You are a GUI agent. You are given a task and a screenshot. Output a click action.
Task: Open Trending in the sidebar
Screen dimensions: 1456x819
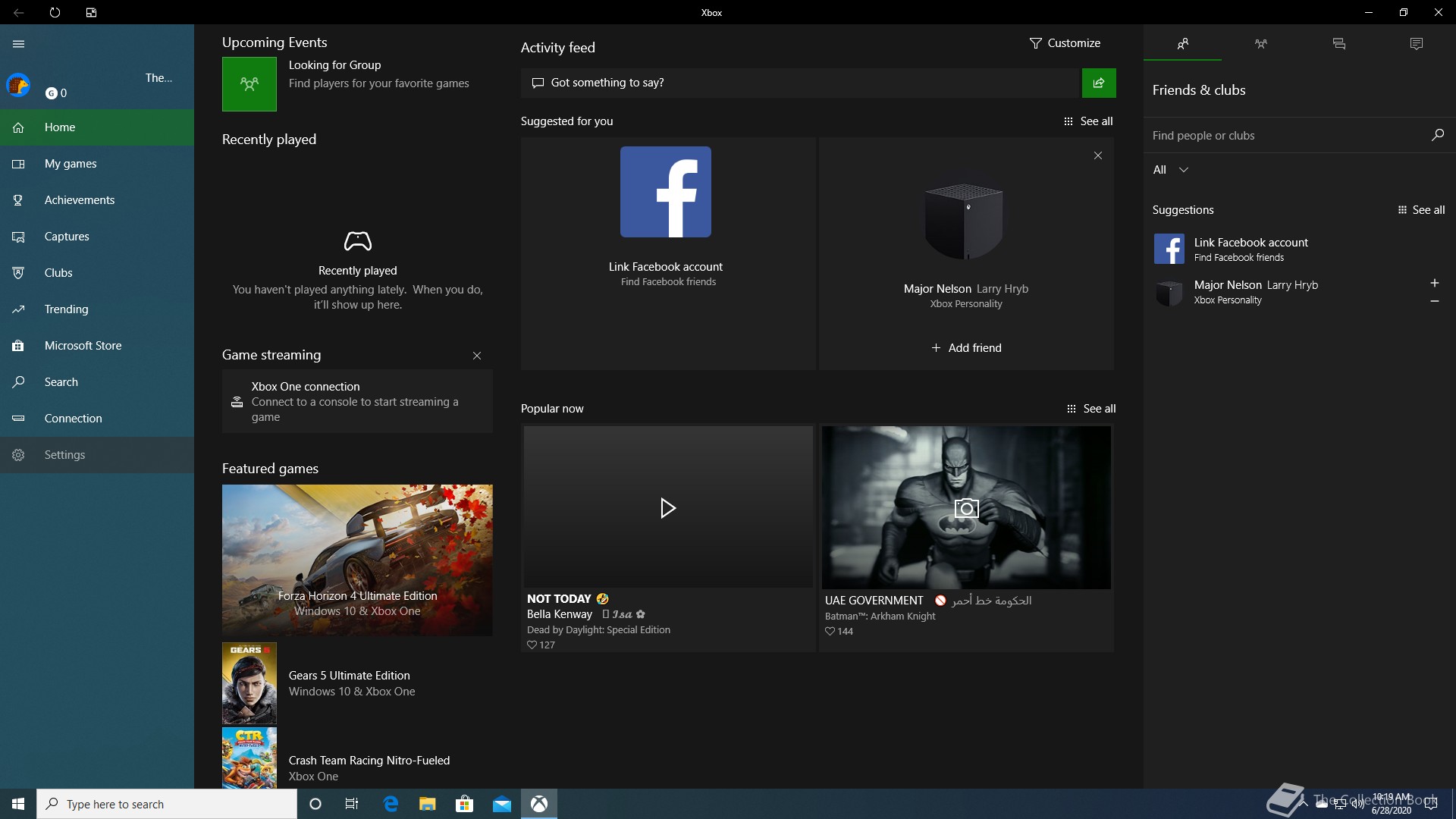[x=97, y=309]
